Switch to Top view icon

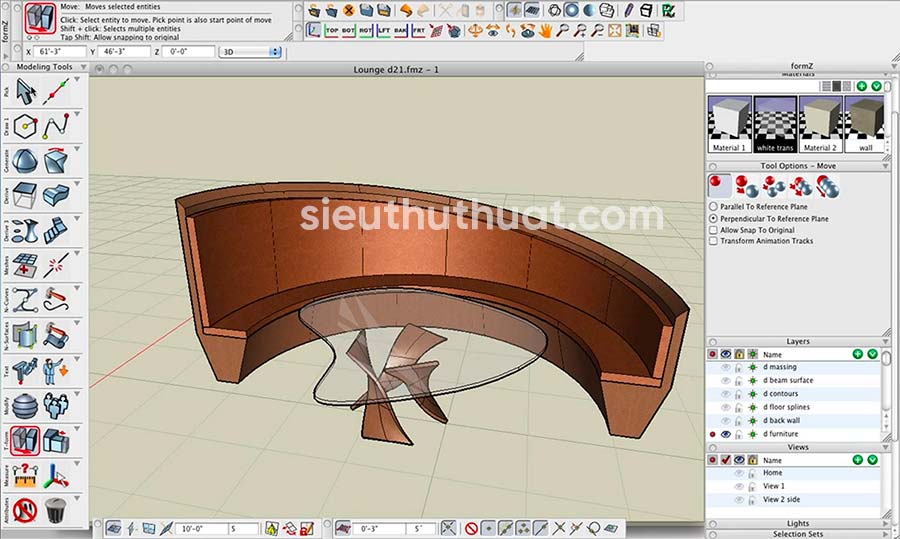point(331,30)
